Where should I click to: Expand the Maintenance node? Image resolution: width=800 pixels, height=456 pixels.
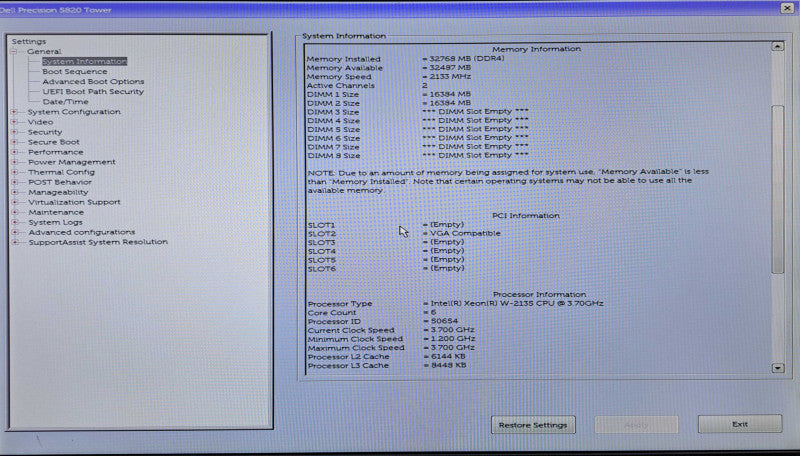tap(14, 212)
